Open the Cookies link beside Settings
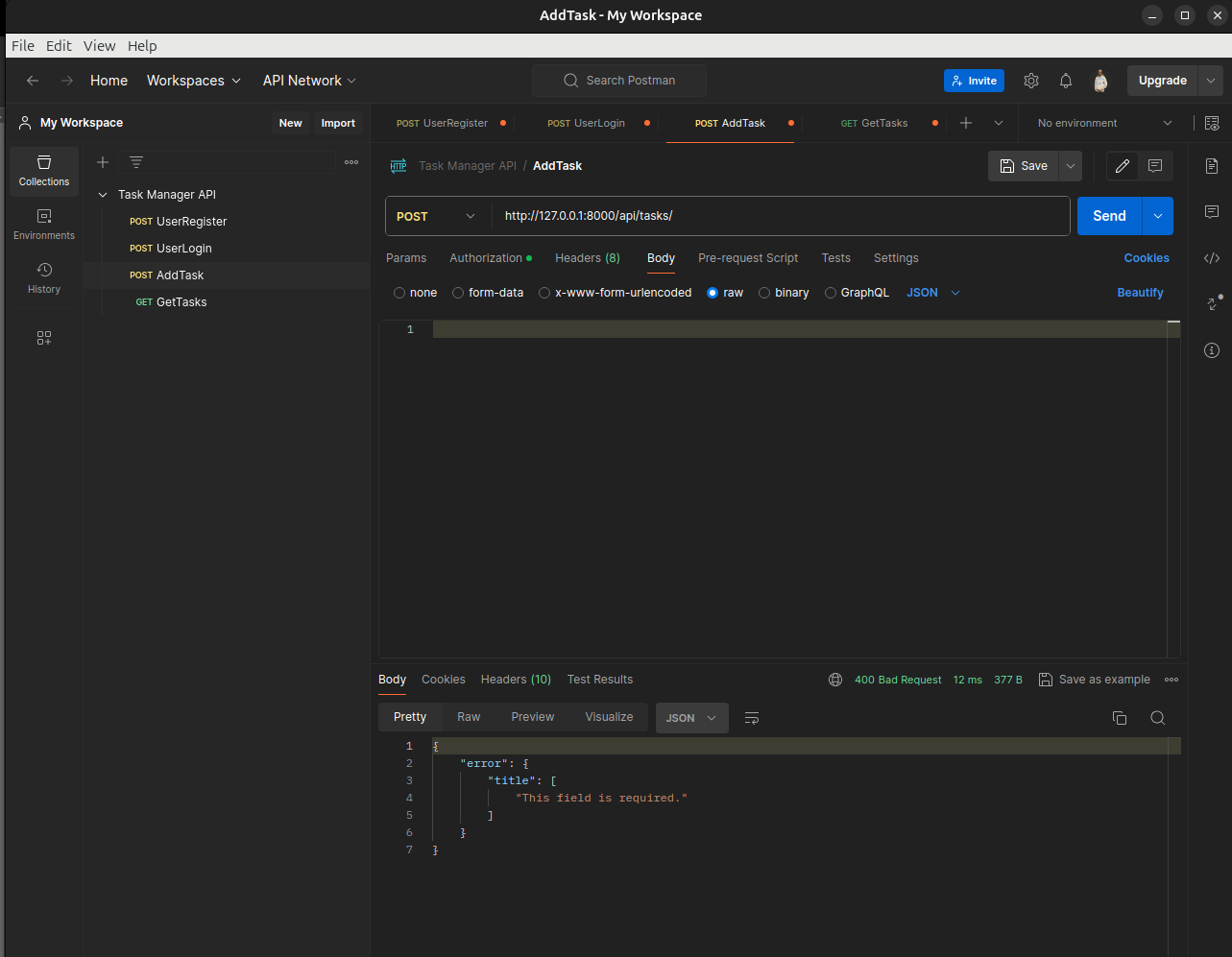Image resolution: width=1232 pixels, height=957 pixels. pyautogui.click(x=1147, y=258)
